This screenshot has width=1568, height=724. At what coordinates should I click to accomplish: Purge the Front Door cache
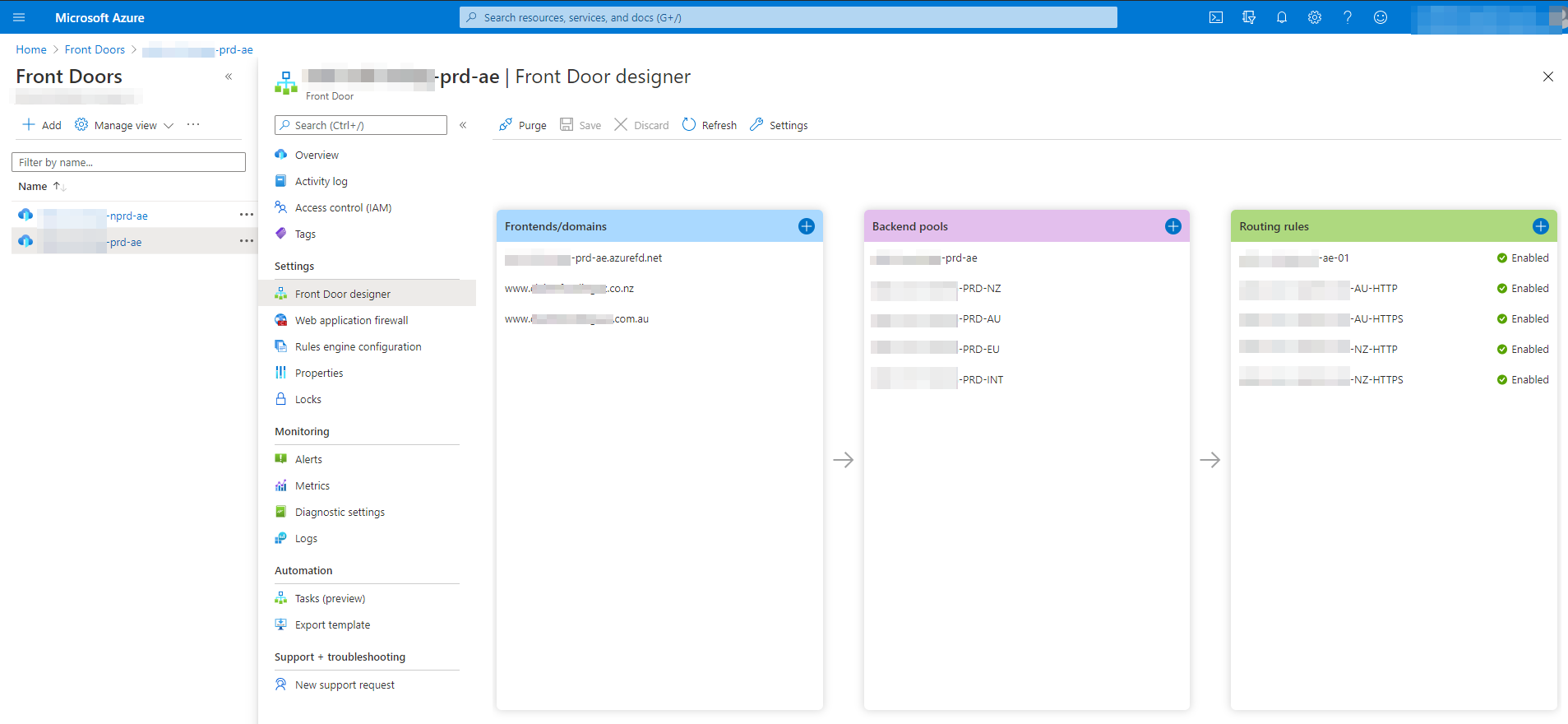coord(523,125)
